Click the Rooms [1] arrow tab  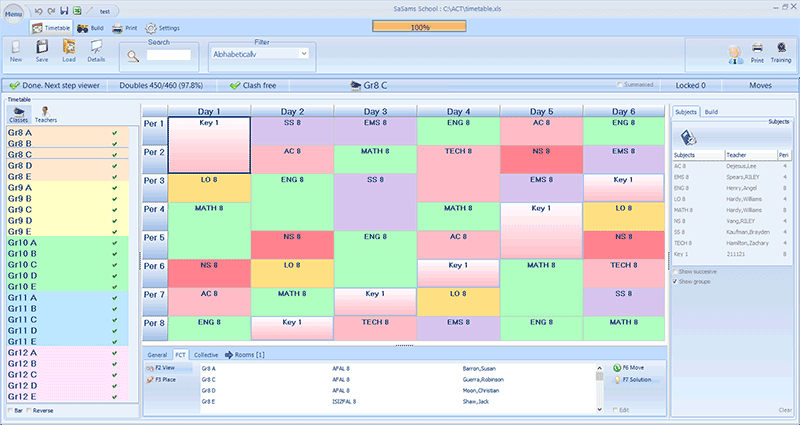(245, 355)
